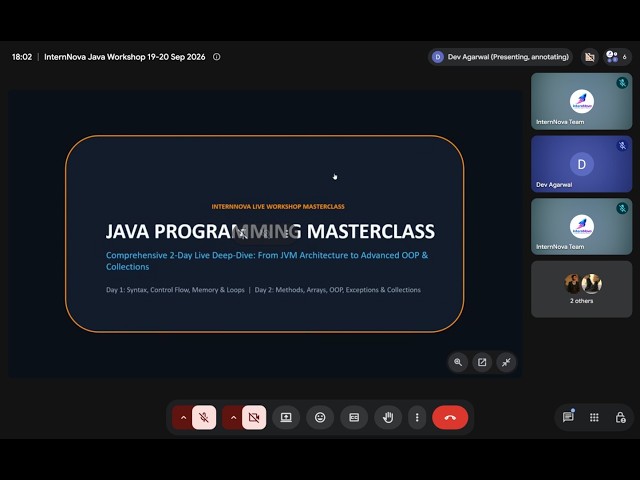Click the 18:02 meeting clock
The height and width of the screenshot is (480, 640).
[22, 57]
